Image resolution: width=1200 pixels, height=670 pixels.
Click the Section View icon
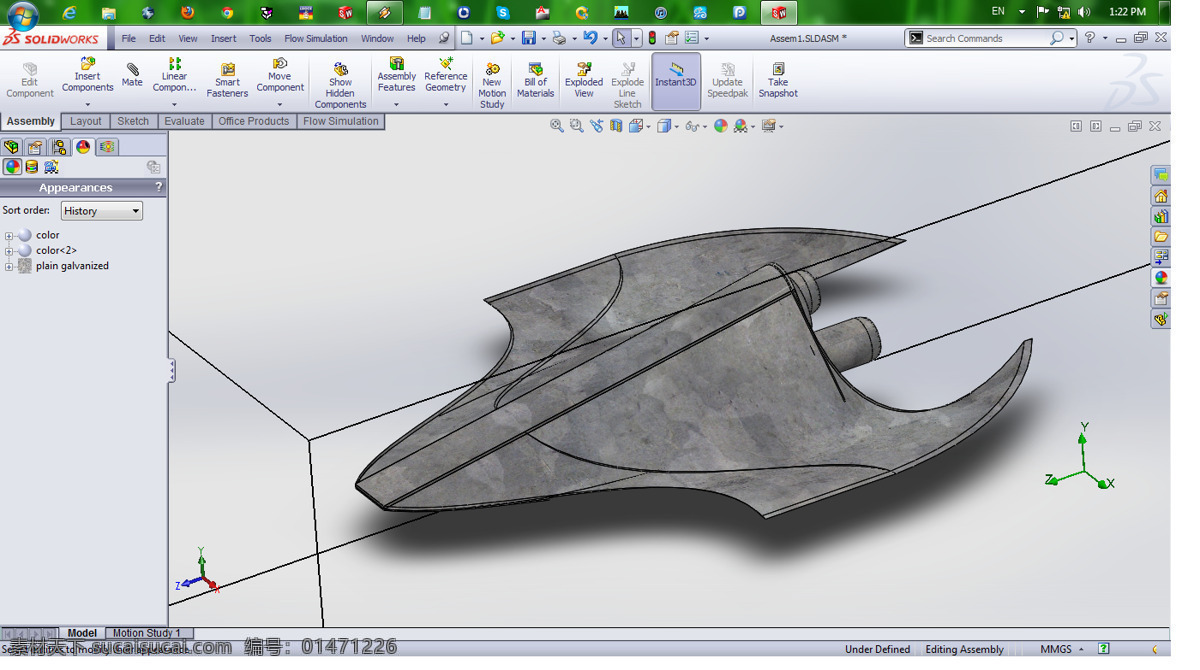coord(616,126)
